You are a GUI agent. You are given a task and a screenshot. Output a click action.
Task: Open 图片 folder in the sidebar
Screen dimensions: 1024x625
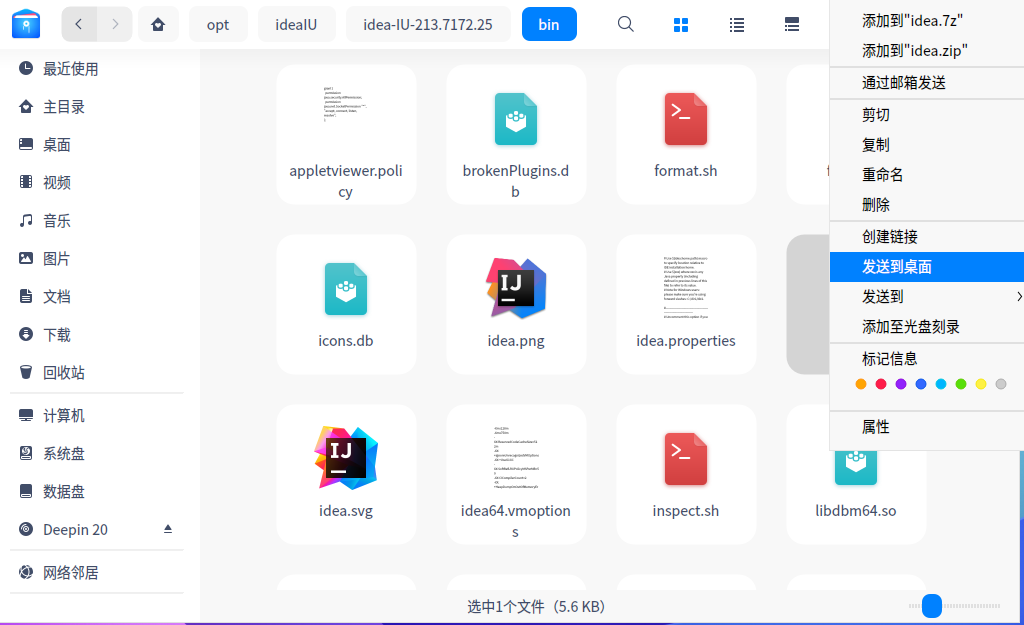point(98,259)
